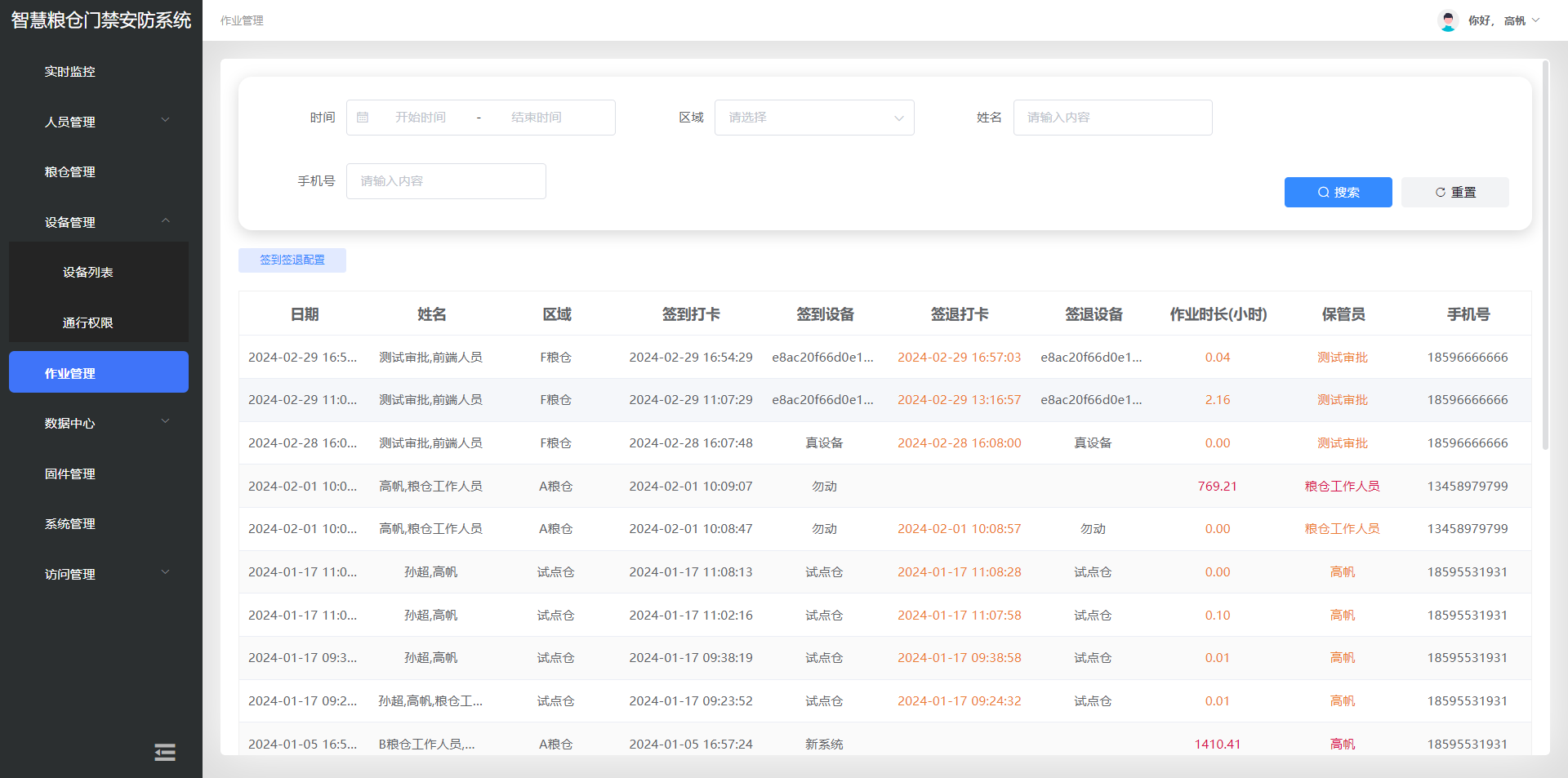The height and width of the screenshot is (778, 1568).
Task: Collapse the 设备管理 submenu chevron
Action: pos(166,220)
